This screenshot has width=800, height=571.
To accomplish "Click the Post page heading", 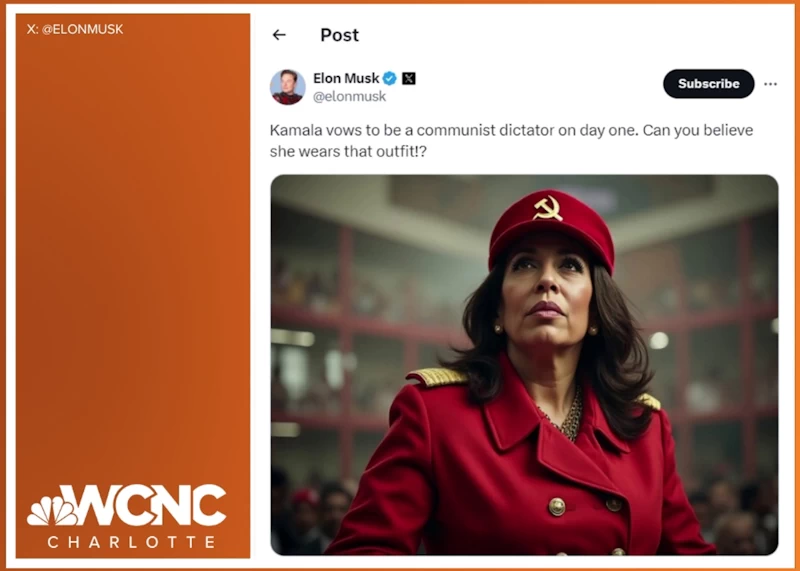I will pyautogui.click(x=339, y=35).
